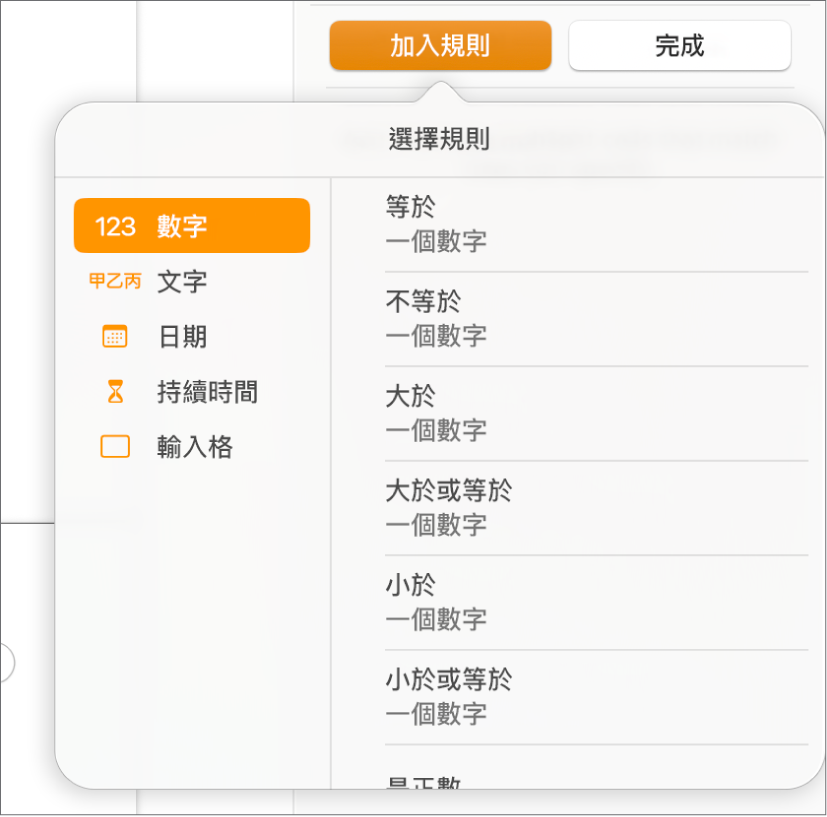
Task: Select the 輸入格 rule category
Action: [x=195, y=446]
